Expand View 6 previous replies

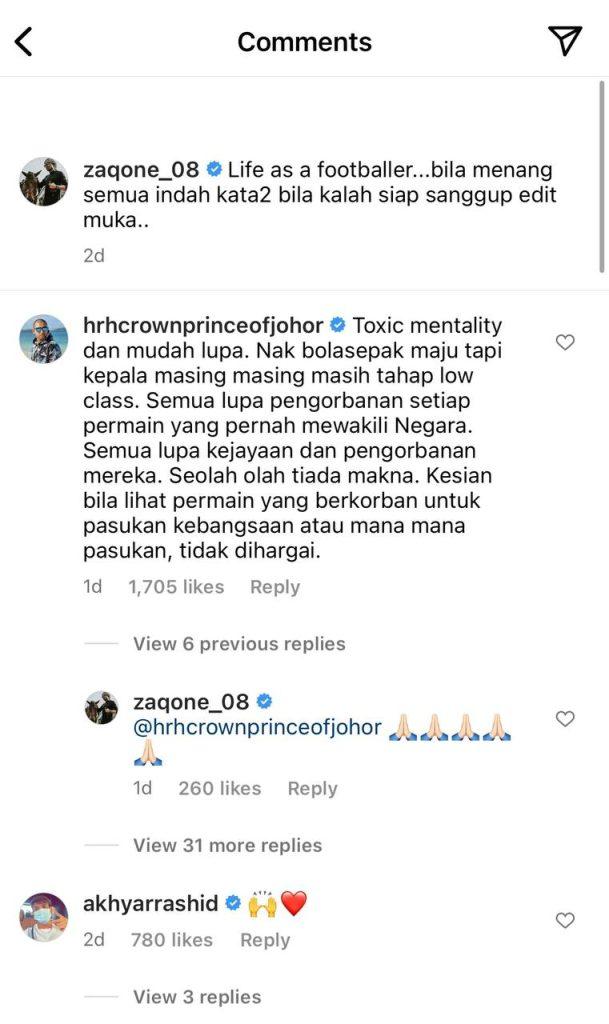click(x=239, y=644)
